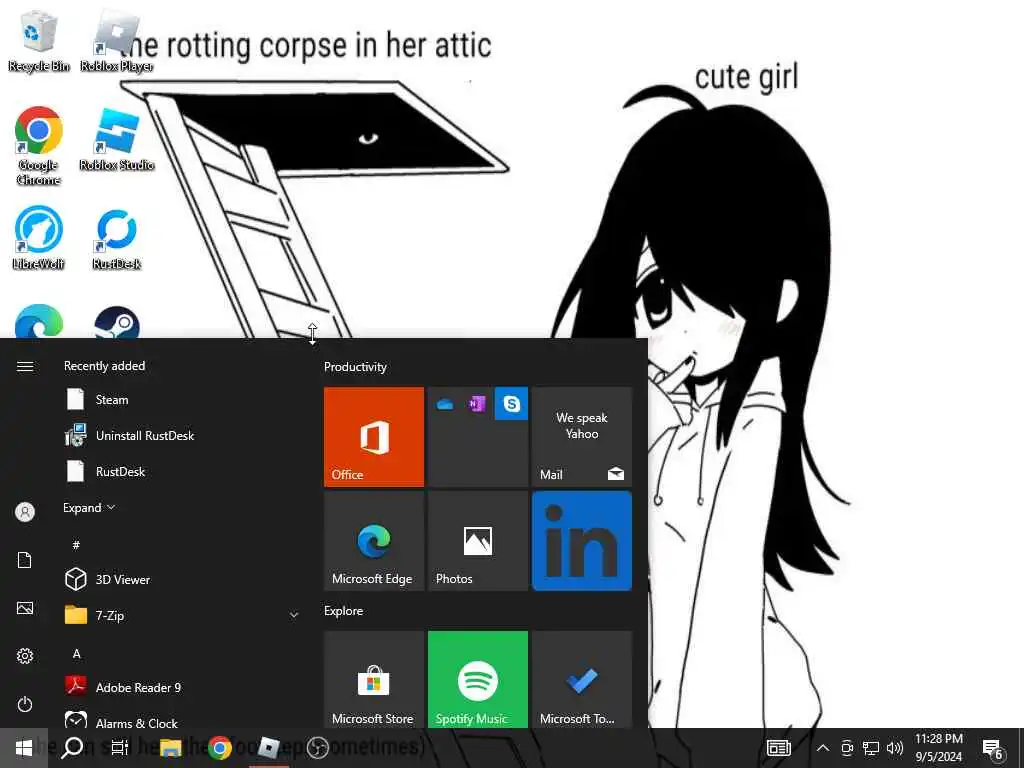This screenshot has height=768, width=1024.
Task: Open network status tray icon
Action: [871, 748]
